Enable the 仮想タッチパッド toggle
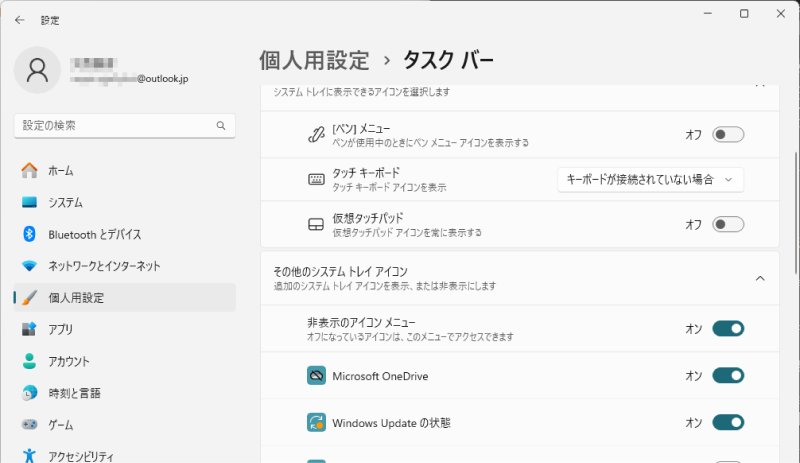800x463 pixels. (728, 225)
